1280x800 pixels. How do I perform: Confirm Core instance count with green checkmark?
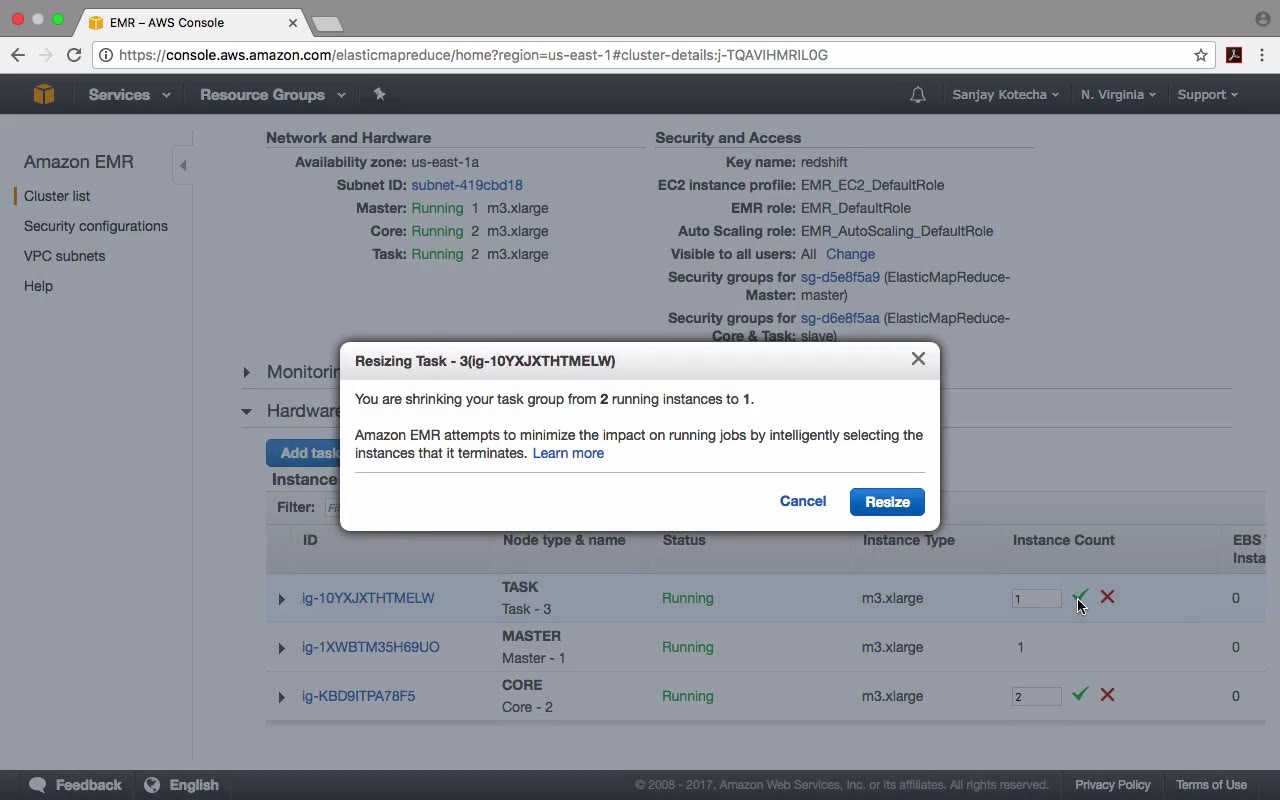pyautogui.click(x=1080, y=694)
